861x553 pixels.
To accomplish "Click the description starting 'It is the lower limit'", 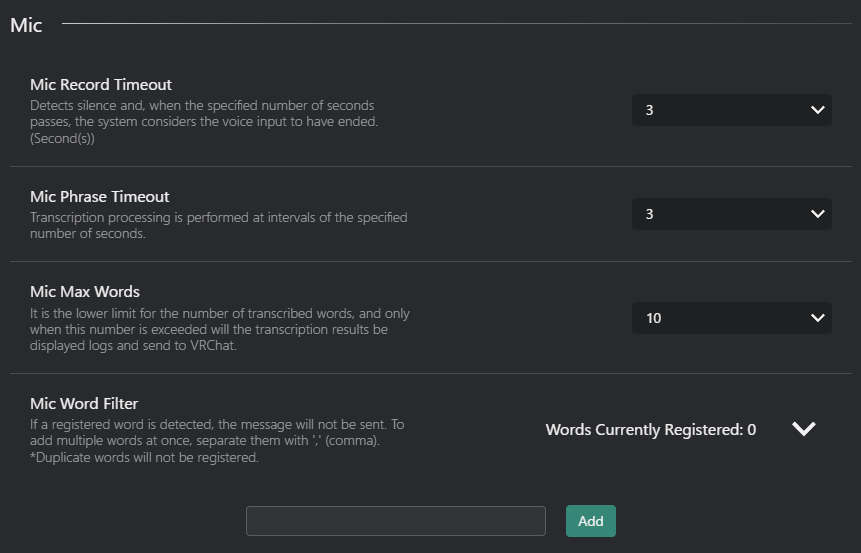I will 220,329.
